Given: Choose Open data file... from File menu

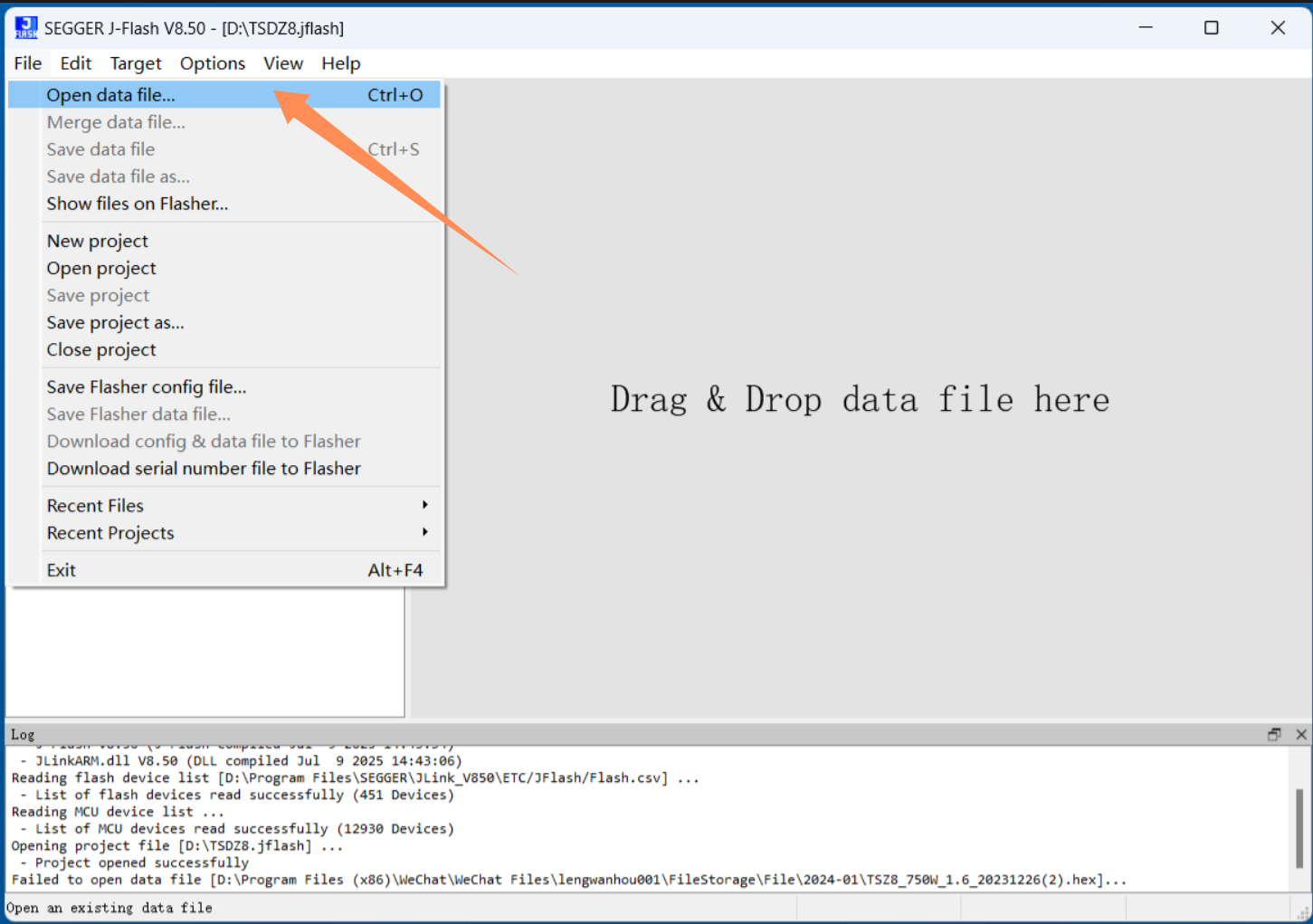Looking at the screenshot, I should [224, 95].
